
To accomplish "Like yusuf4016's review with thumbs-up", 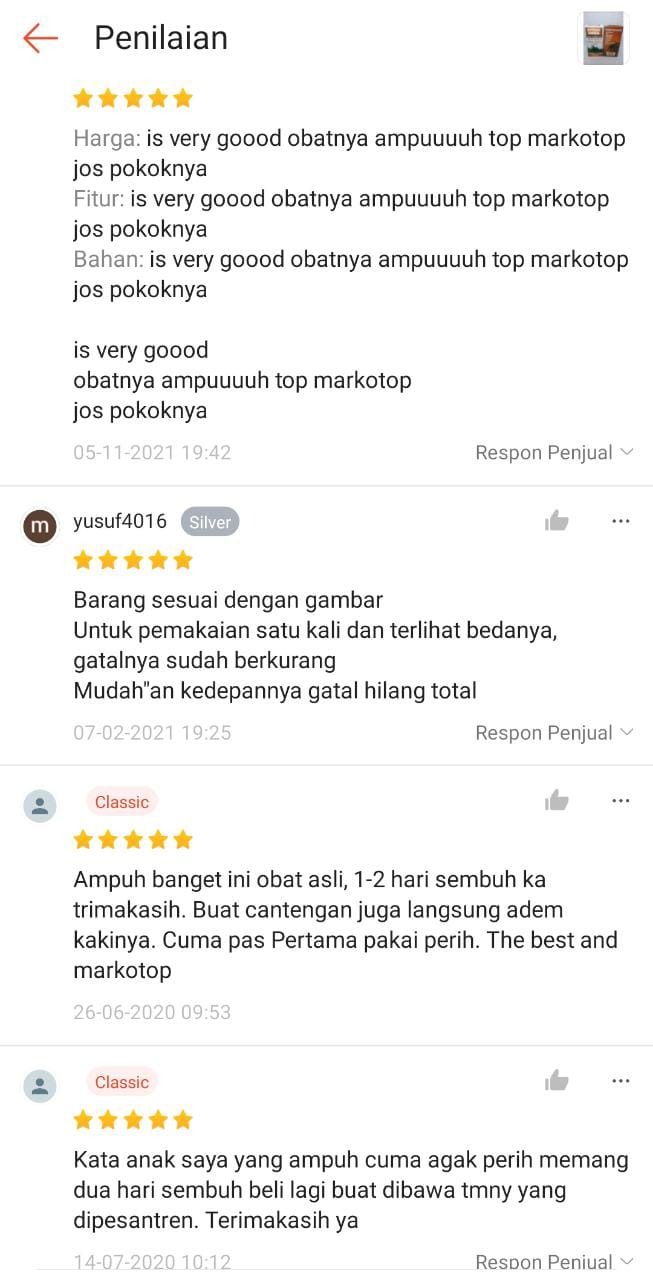I will (x=557, y=520).
